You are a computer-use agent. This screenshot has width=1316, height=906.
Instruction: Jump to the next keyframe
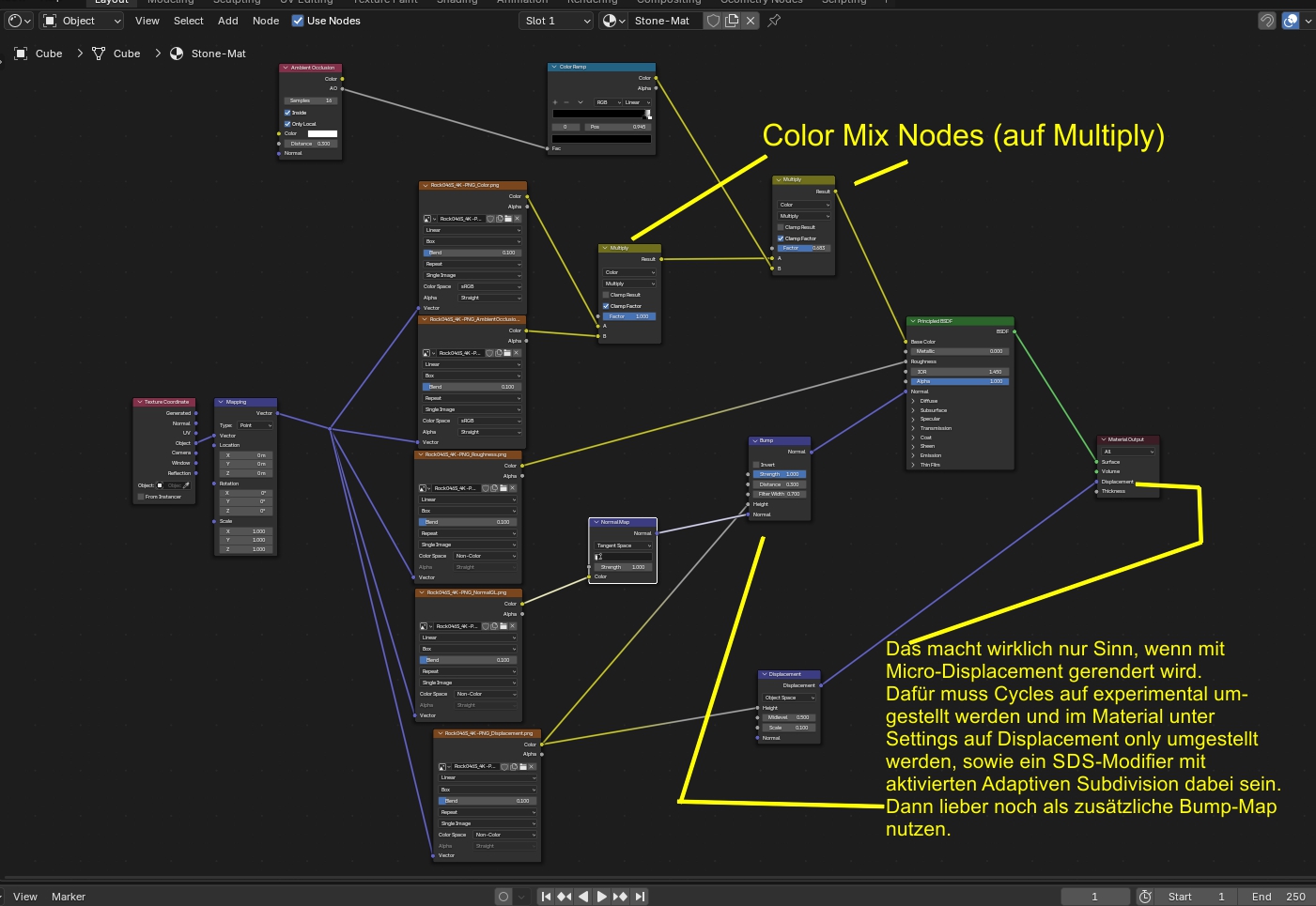(621, 897)
